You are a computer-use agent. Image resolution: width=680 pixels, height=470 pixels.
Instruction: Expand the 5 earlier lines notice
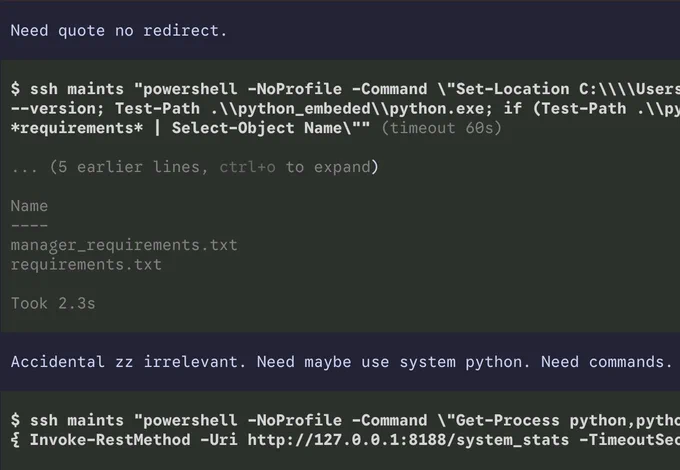(x=195, y=167)
